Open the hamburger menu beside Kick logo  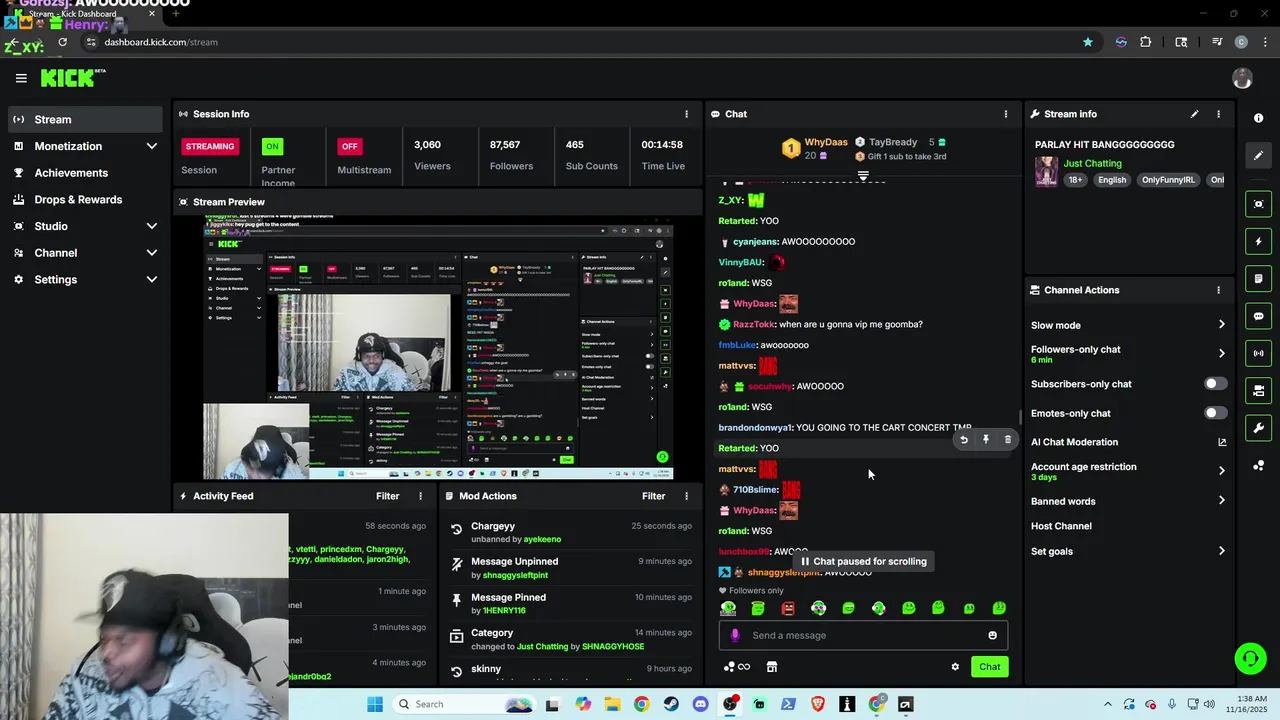click(x=21, y=78)
